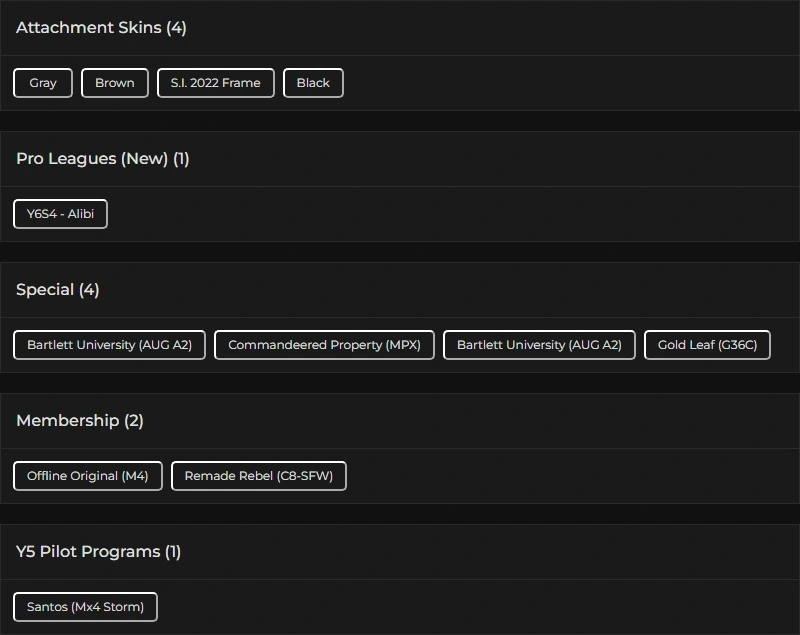800x635 pixels.
Task: Click the Commandeered Property (MPX) tag
Action: point(324,345)
